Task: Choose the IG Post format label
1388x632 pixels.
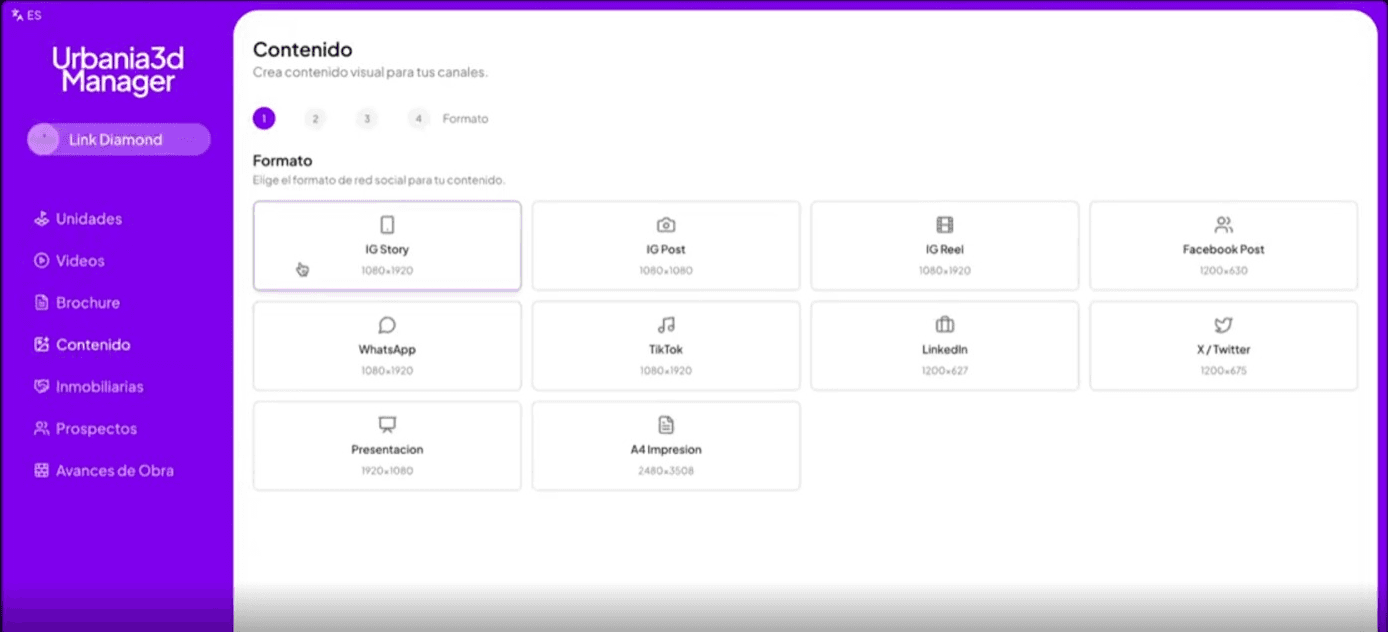Action: tap(666, 250)
